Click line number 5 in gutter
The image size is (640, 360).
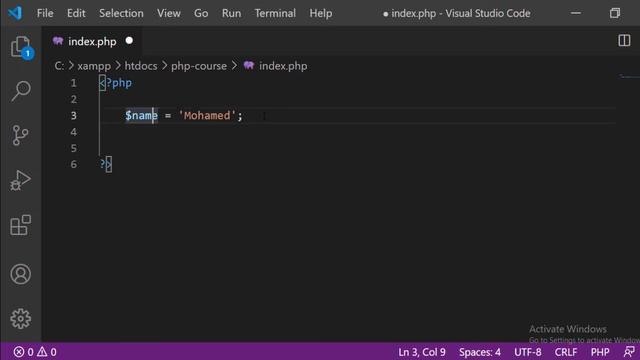73,148
